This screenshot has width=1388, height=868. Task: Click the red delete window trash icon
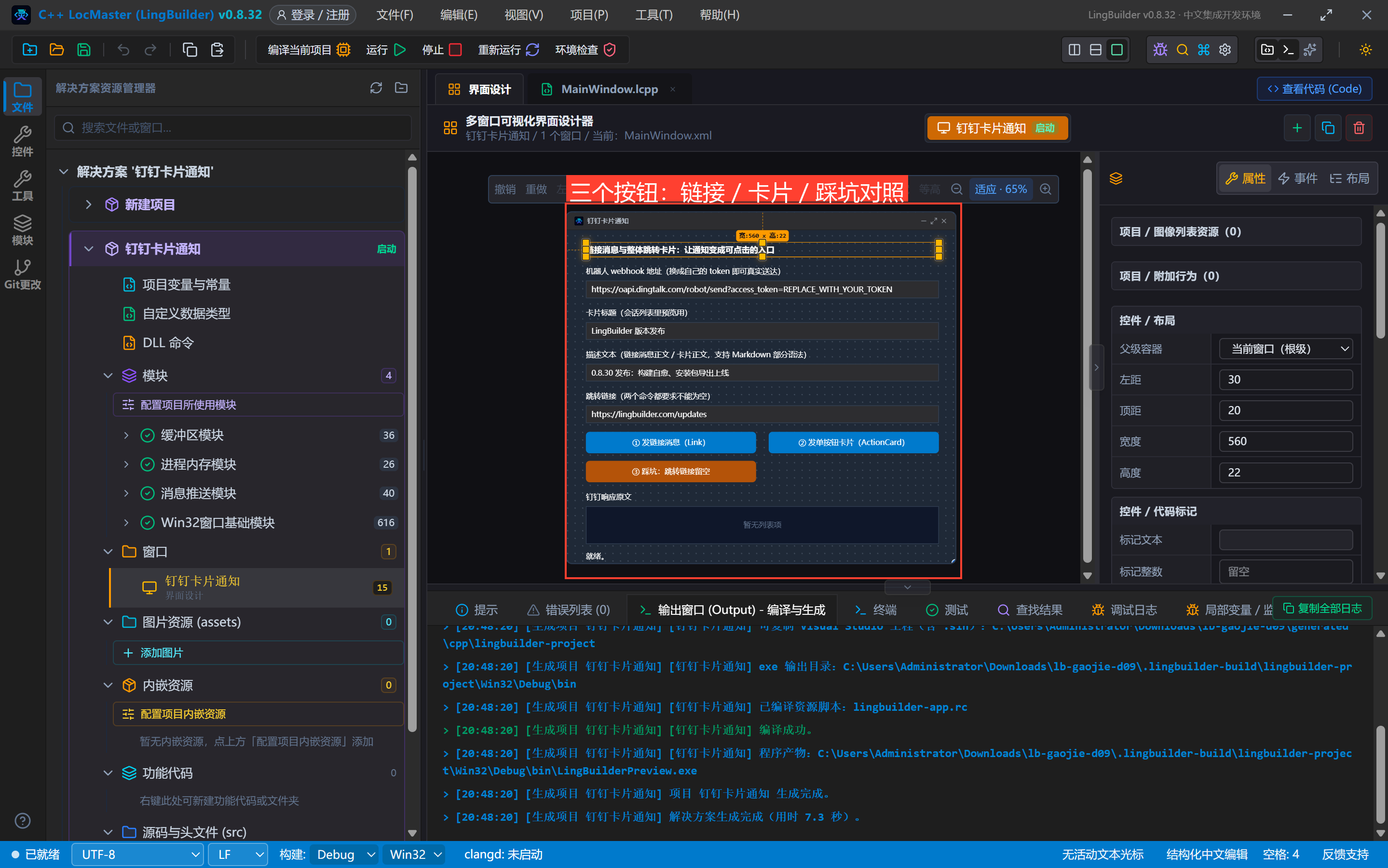point(1359,127)
